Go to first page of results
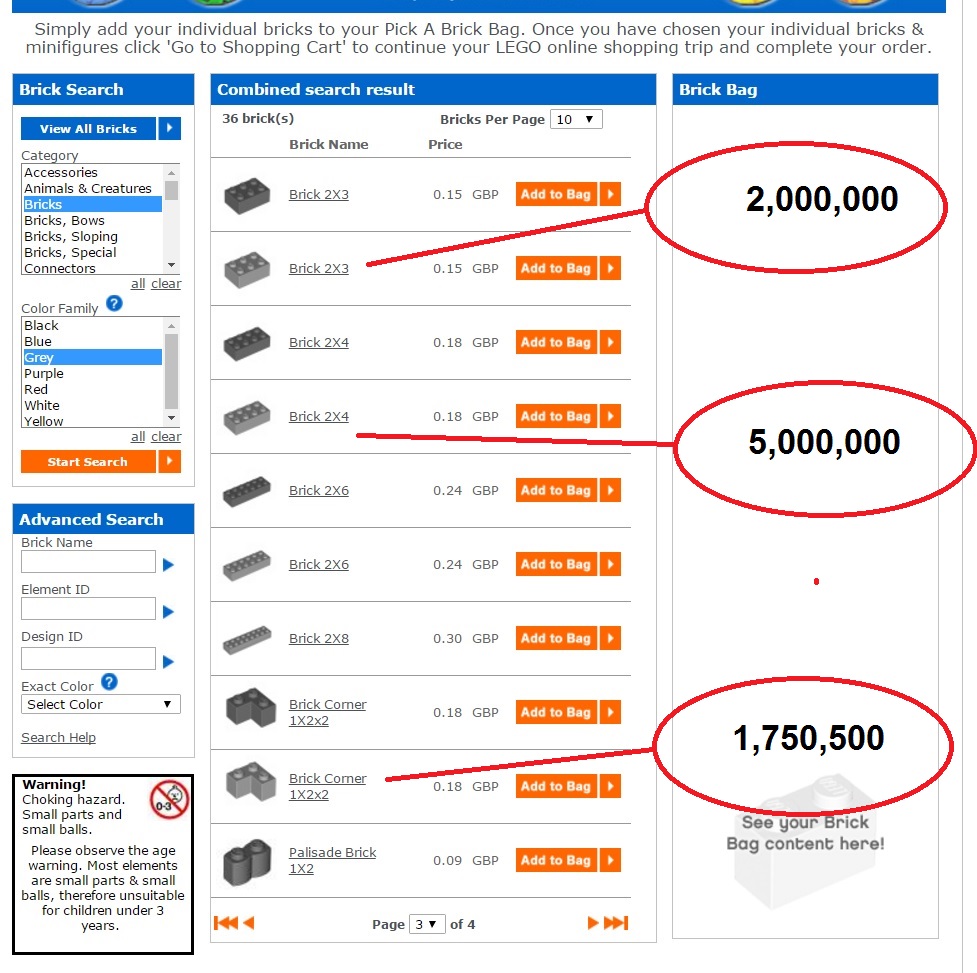The image size is (977, 973). 226,923
